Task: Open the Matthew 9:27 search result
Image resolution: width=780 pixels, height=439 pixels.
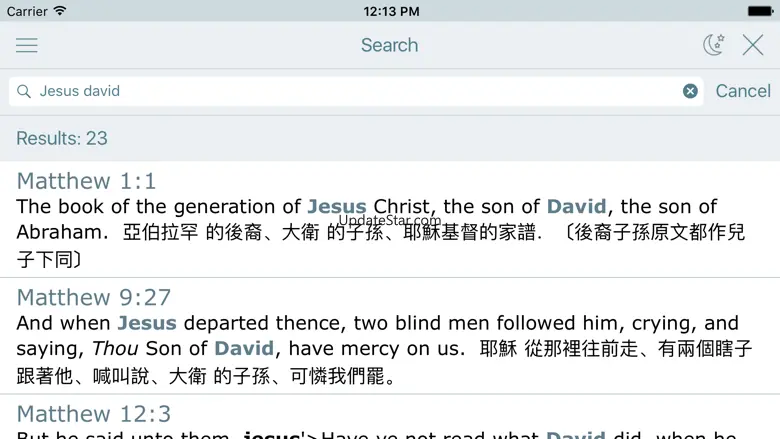Action: pos(94,297)
